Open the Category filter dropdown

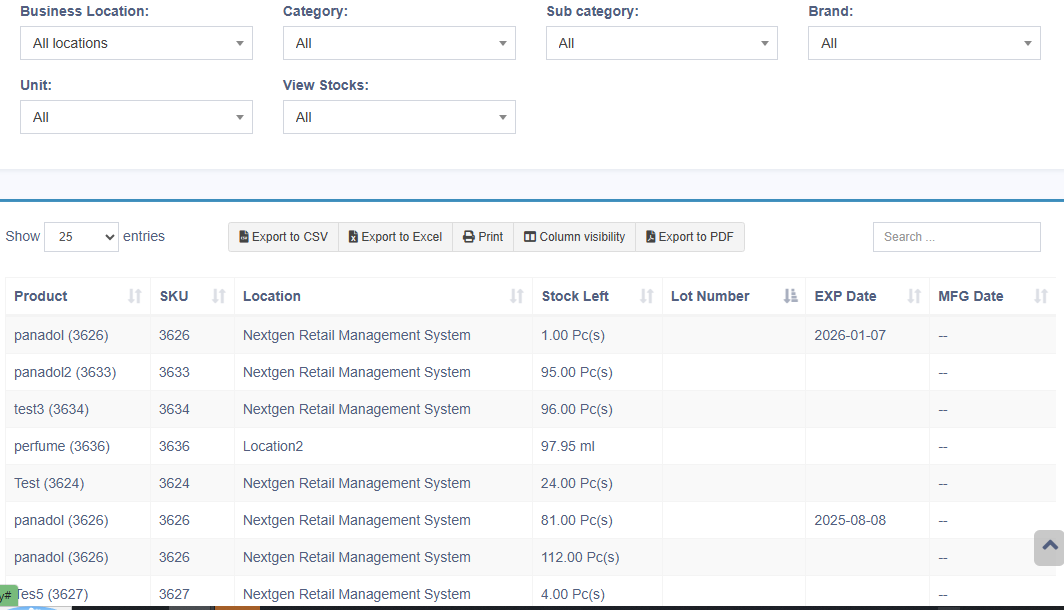tap(399, 43)
